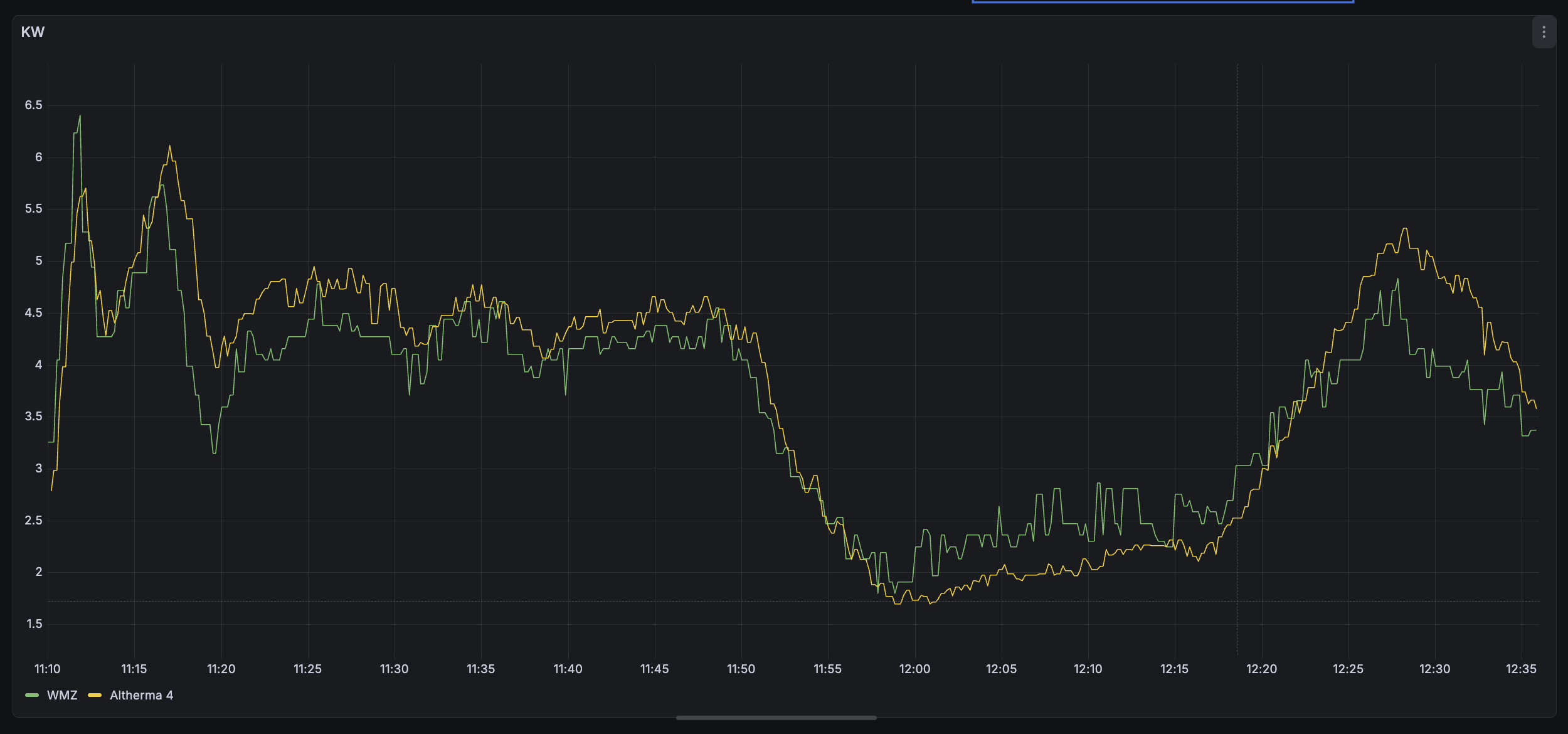Click the horizontal scrollbar below the panel
1568x734 pixels.
click(776, 718)
